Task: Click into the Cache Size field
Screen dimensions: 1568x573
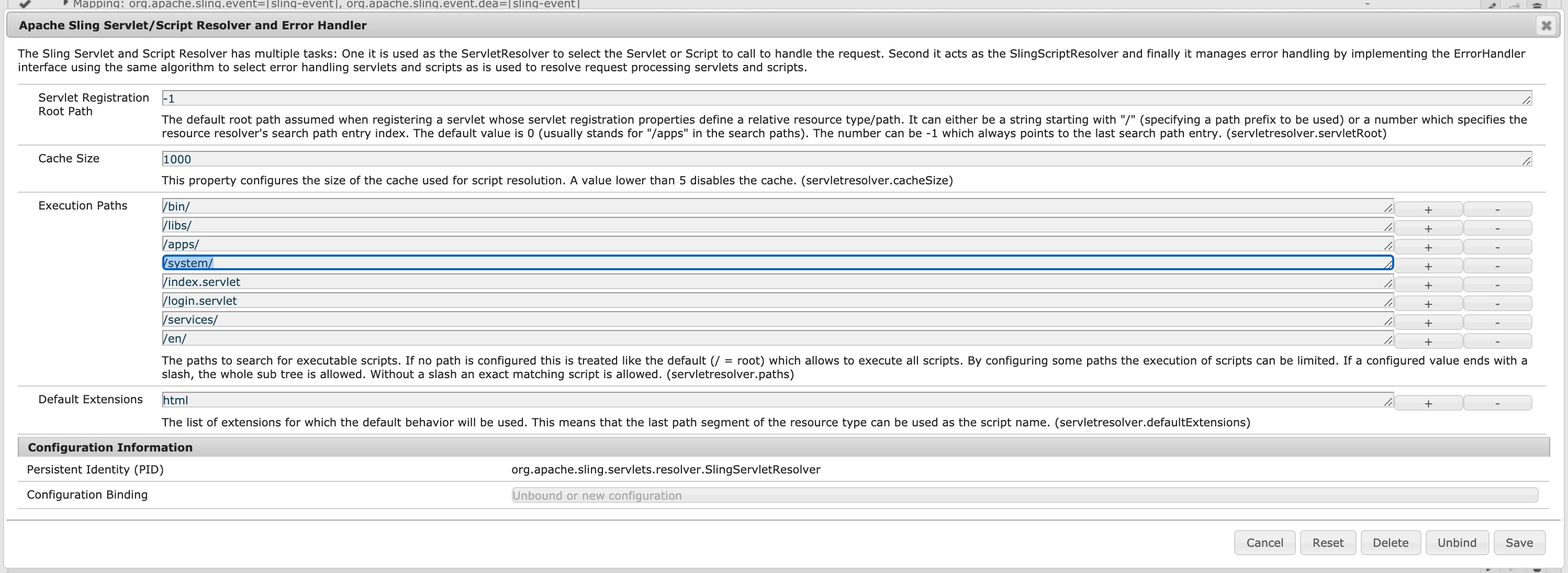Action: [846, 160]
